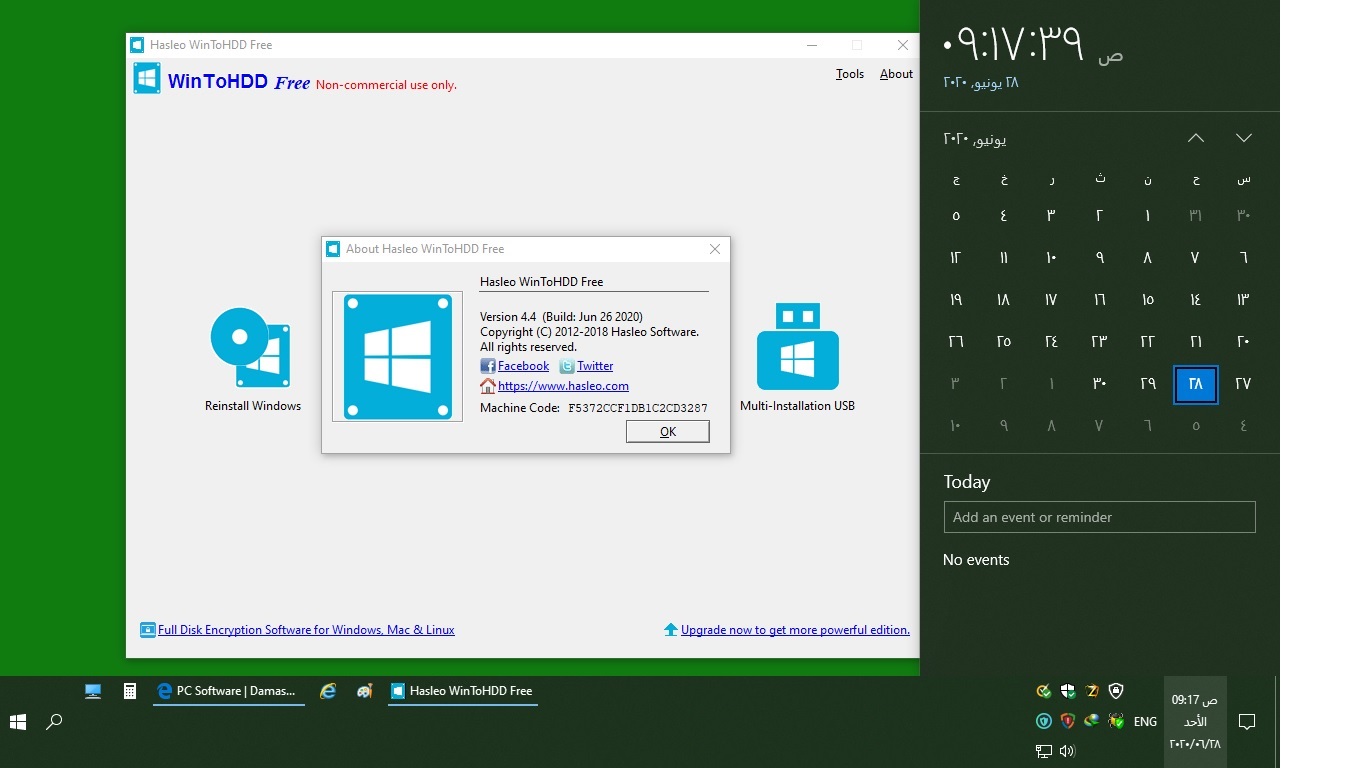This screenshot has height=768, width=1366.
Task: Click the blue icon beside Full Disk Encryption
Action: [x=148, y=630]
